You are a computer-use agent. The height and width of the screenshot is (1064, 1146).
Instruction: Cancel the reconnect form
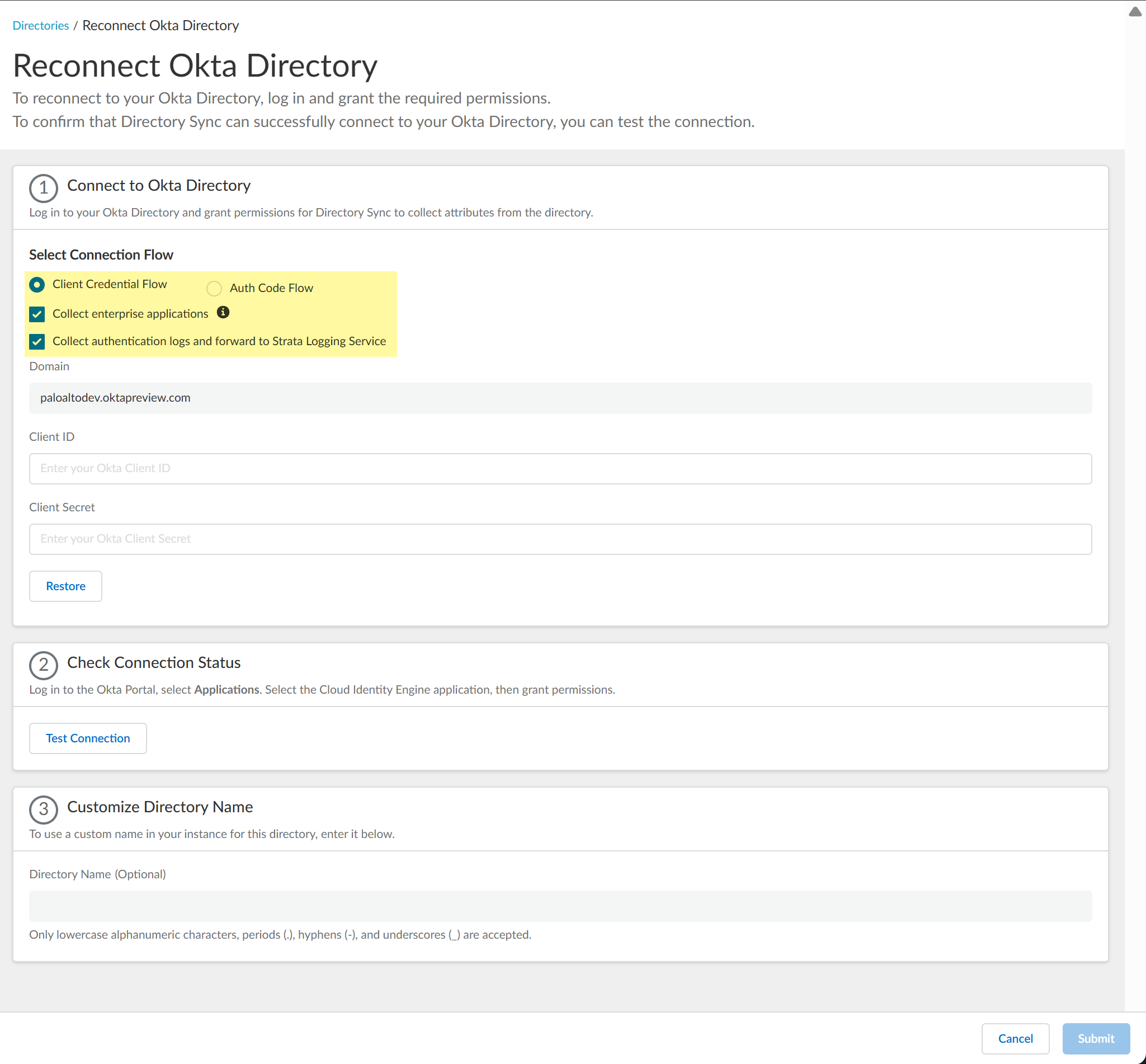tap(1015, 1039)
